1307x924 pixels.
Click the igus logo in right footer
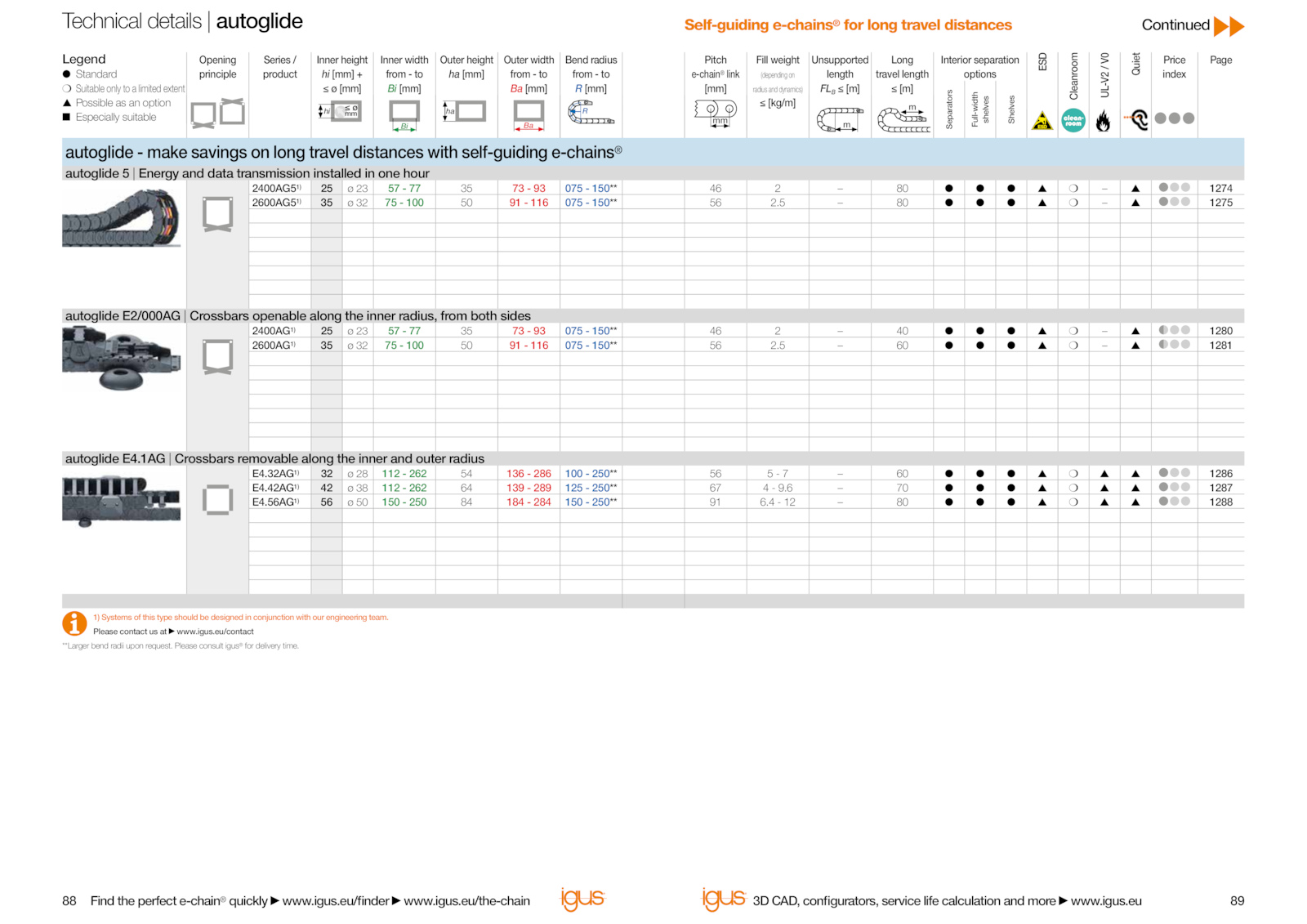(x=724, y=899)
